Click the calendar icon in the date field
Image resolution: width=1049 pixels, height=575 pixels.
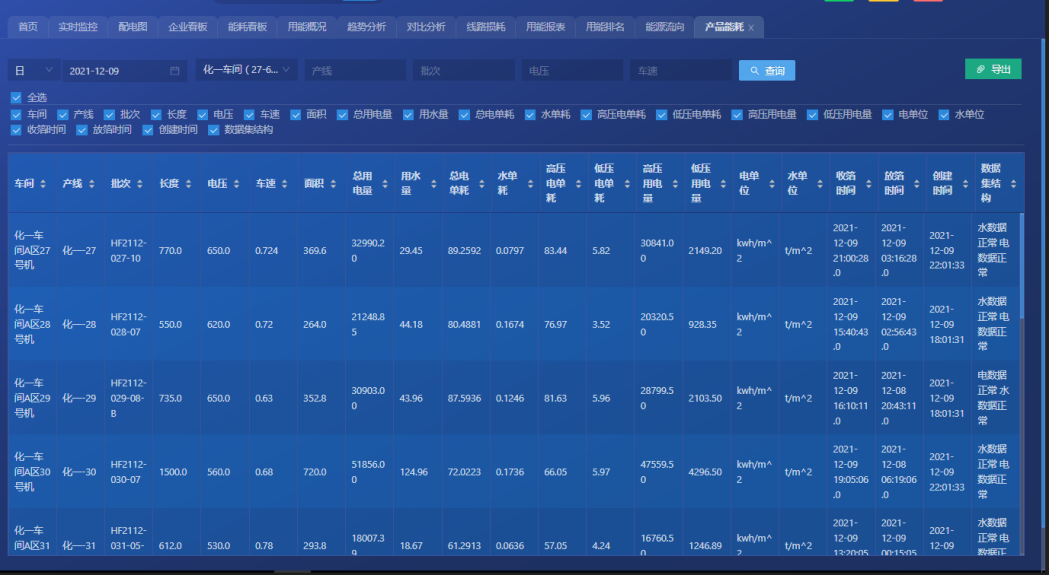[175, 71]
